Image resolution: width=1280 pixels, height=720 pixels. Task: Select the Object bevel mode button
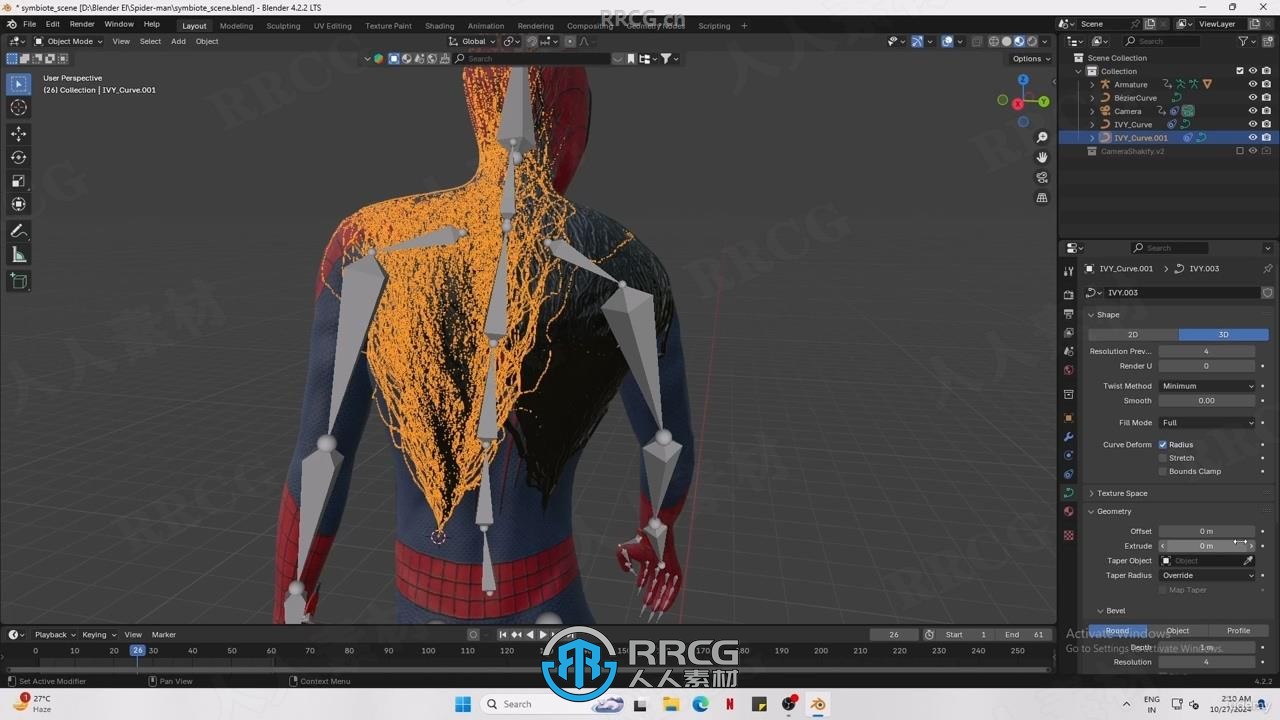[1178, 631]
